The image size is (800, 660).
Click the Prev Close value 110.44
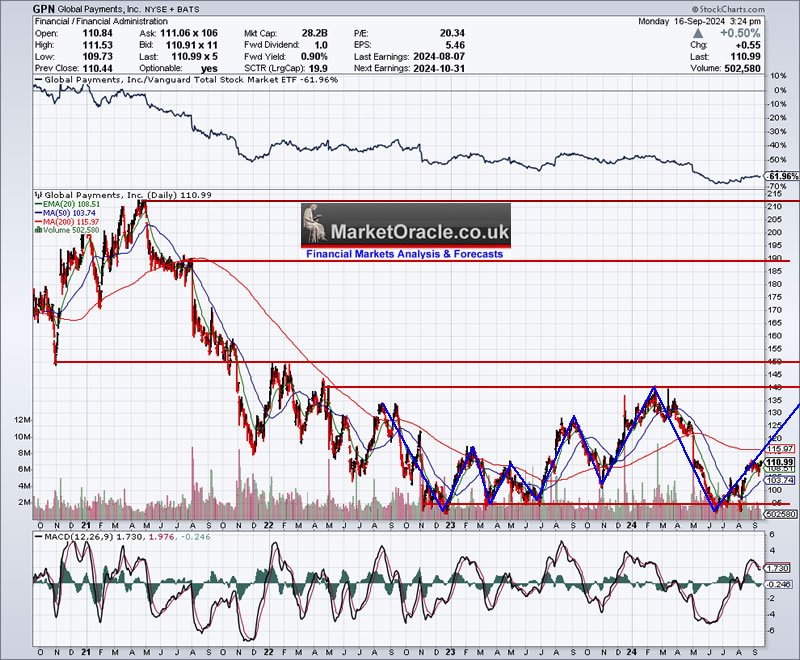coord(97,68)
